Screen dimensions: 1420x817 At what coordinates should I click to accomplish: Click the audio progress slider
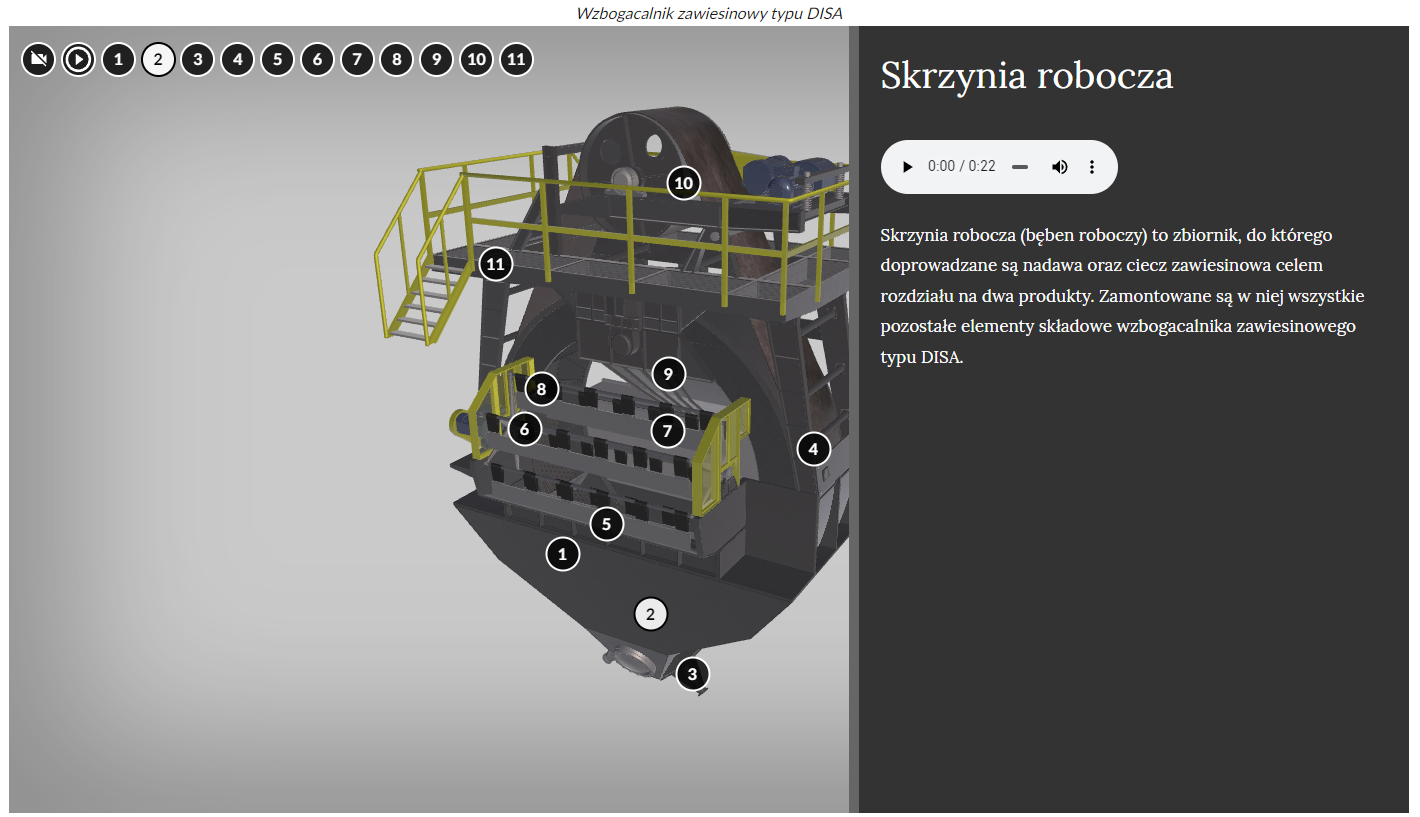1019,167
